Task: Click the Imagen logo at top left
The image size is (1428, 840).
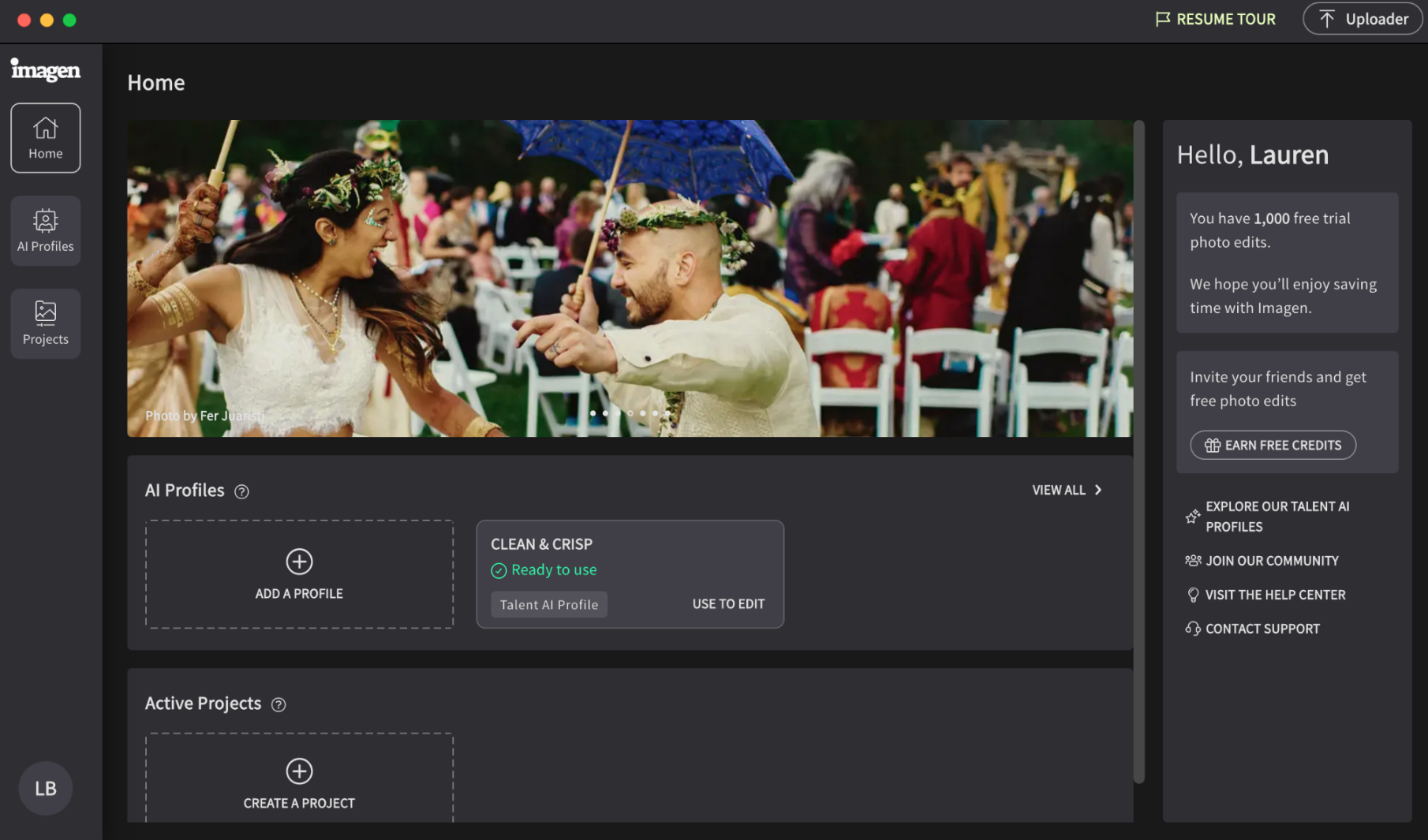Action: tap(45, 69)
